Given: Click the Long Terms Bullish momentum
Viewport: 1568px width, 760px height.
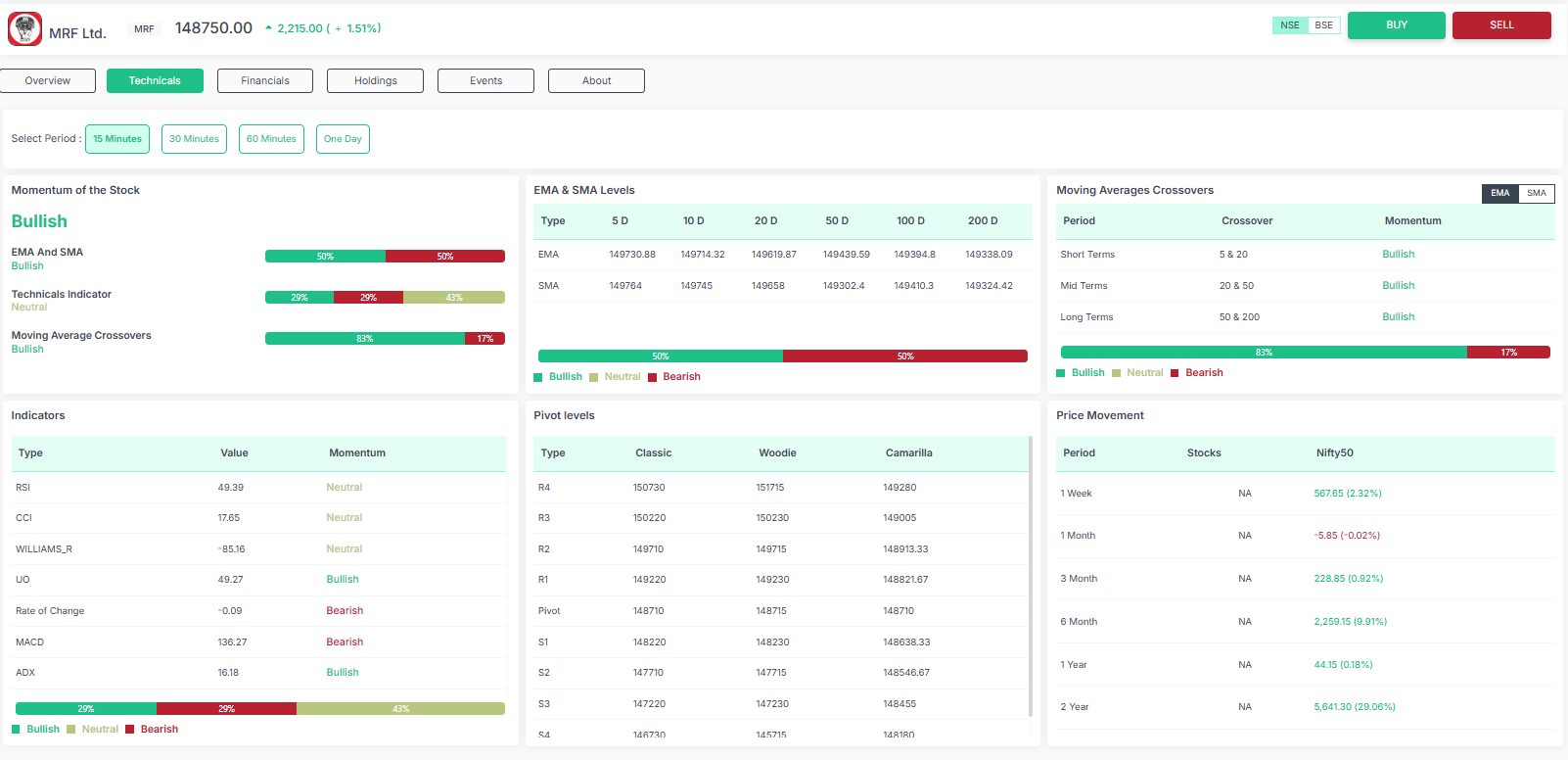Looking at the screenshot, I should 1398,317.
